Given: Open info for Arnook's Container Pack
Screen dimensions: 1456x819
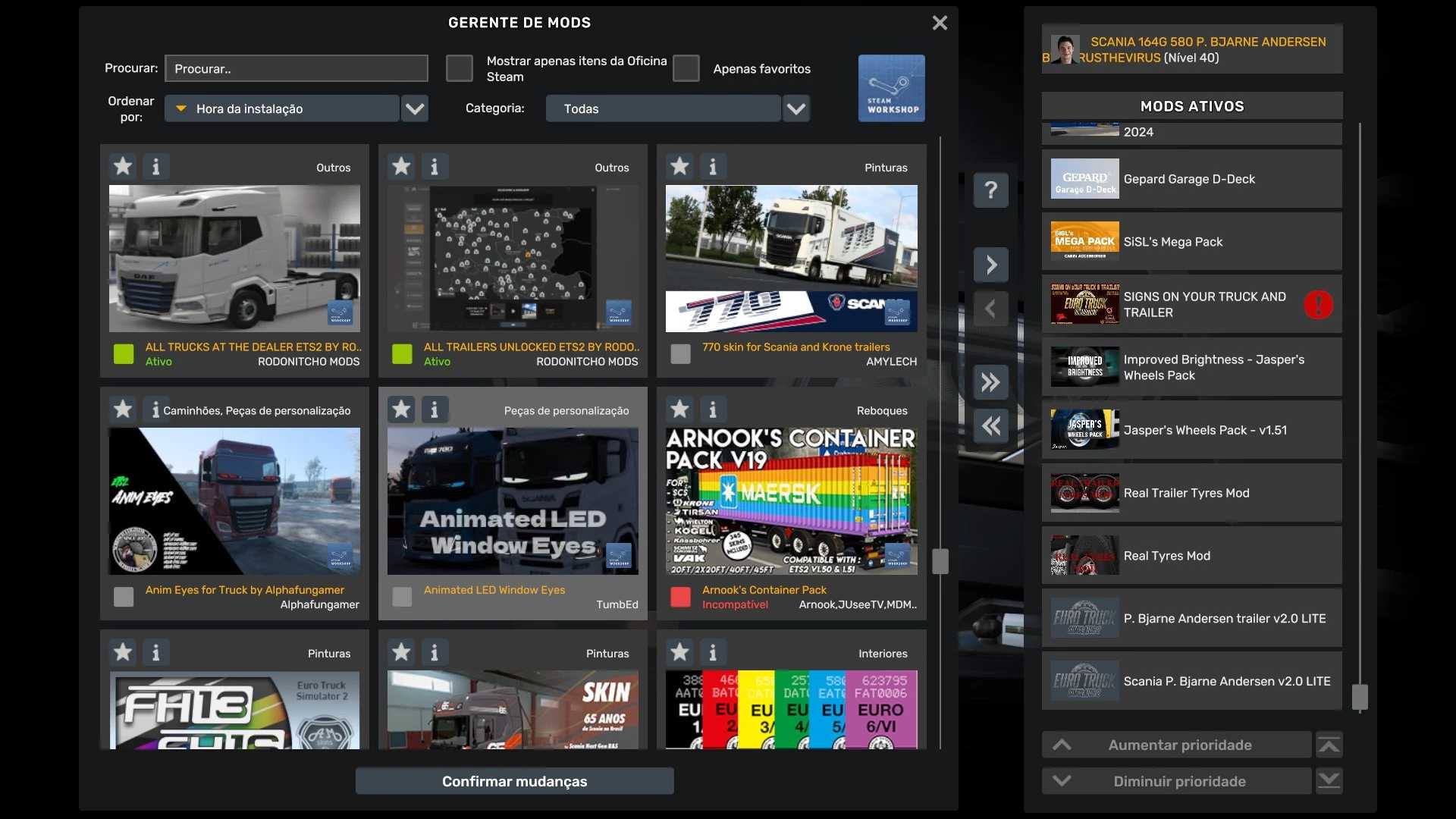Looking at the screenshot, I should (x=712, y=410).
